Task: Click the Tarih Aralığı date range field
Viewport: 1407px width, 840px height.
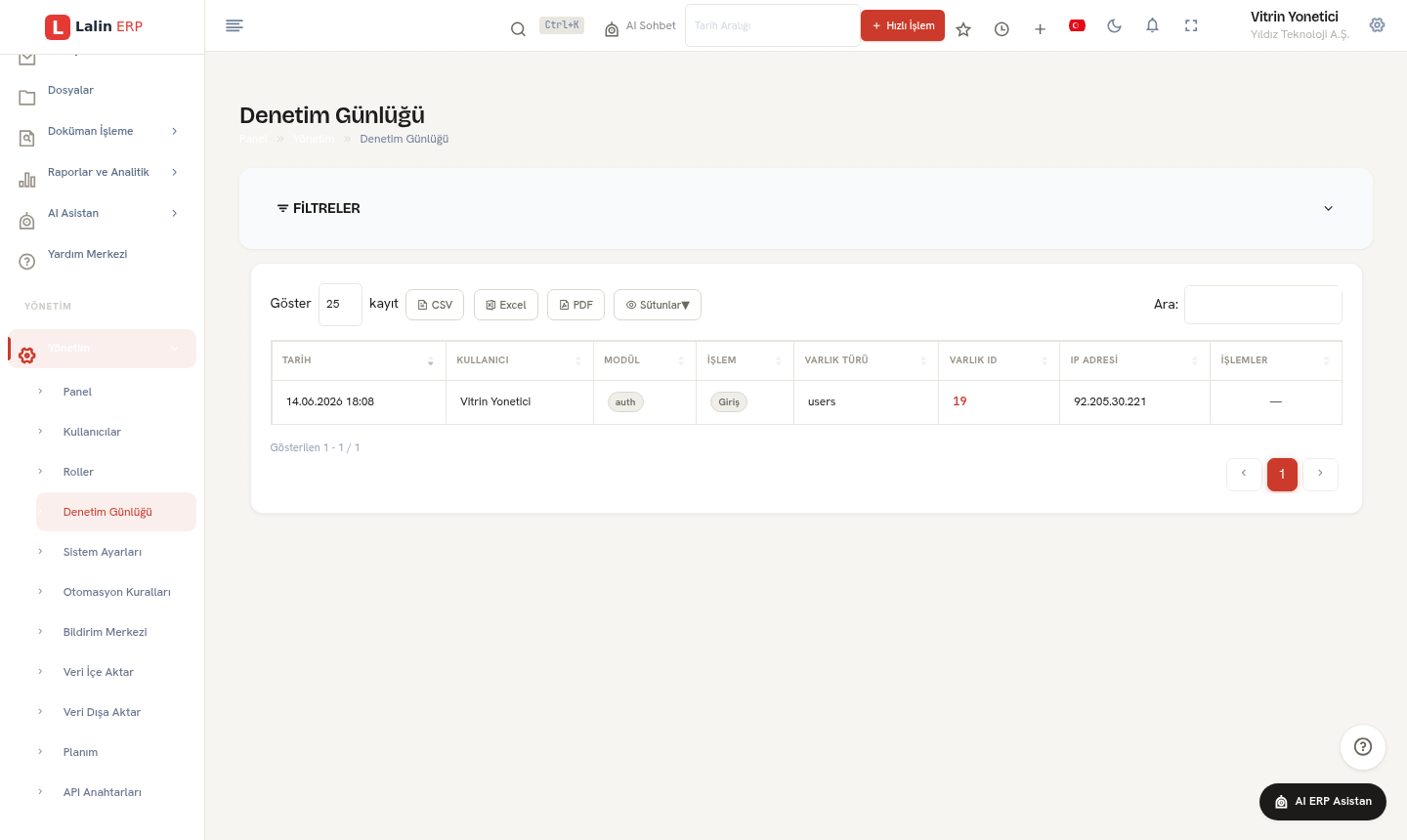Action: (x=772, y=25)
